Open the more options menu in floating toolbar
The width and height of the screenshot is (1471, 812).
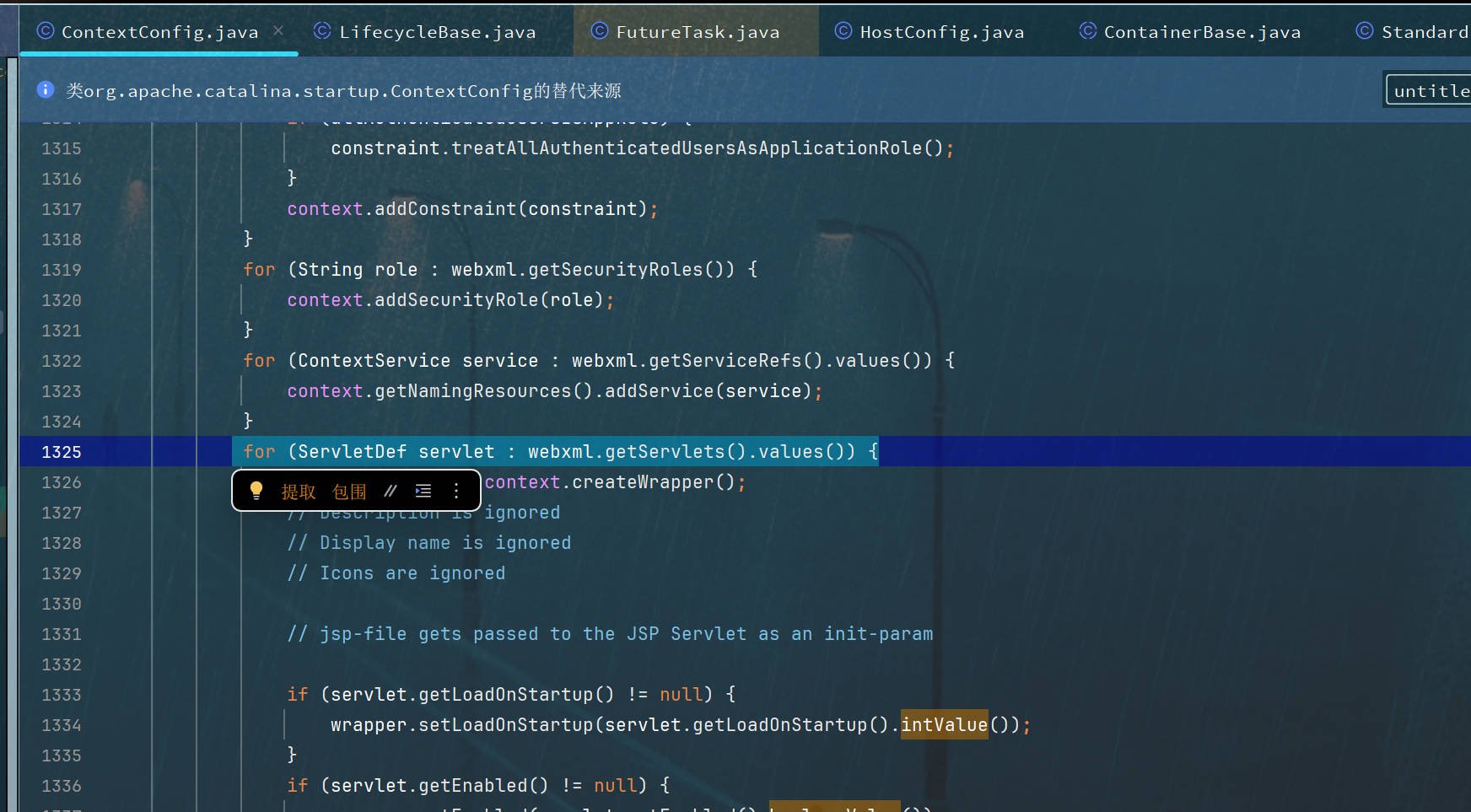pyautogui.click(x=456, y=491)
